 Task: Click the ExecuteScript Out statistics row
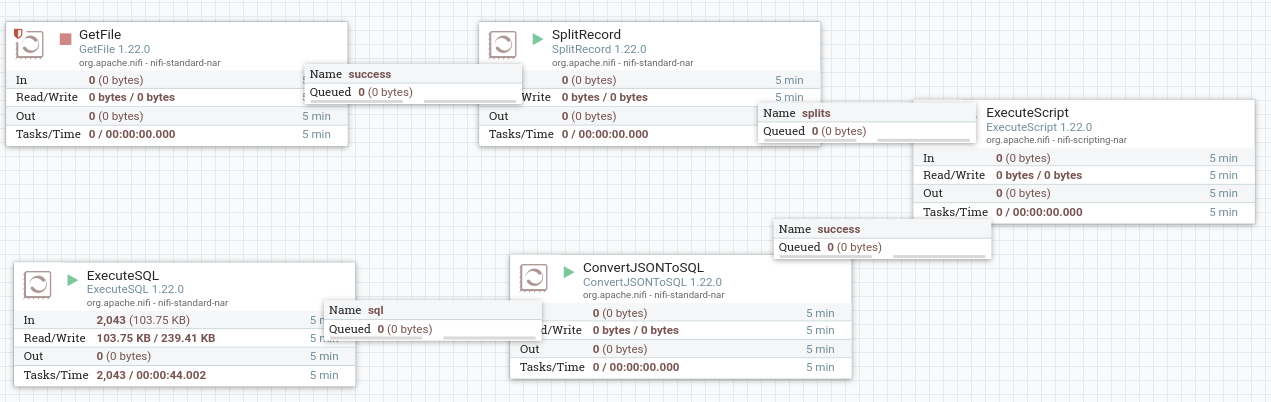1081,193
